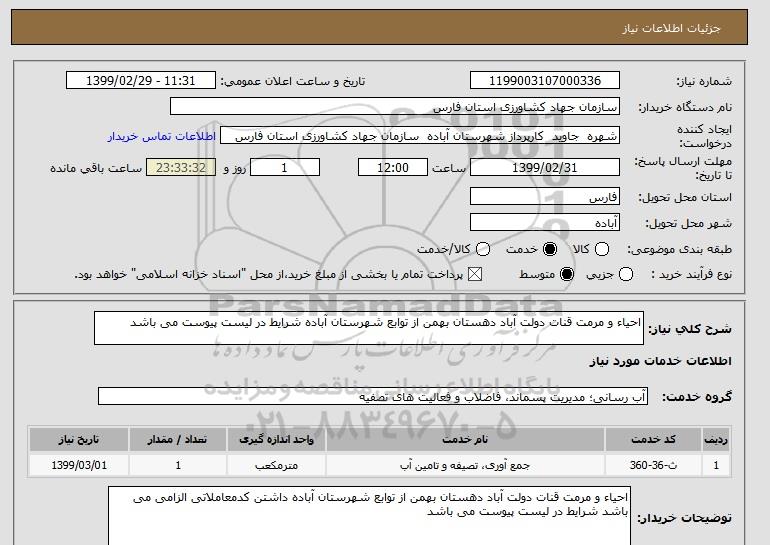The height and width of the screenshot is (545, 770).
Task: Click the شماره نیاز label
Action: 704,82
